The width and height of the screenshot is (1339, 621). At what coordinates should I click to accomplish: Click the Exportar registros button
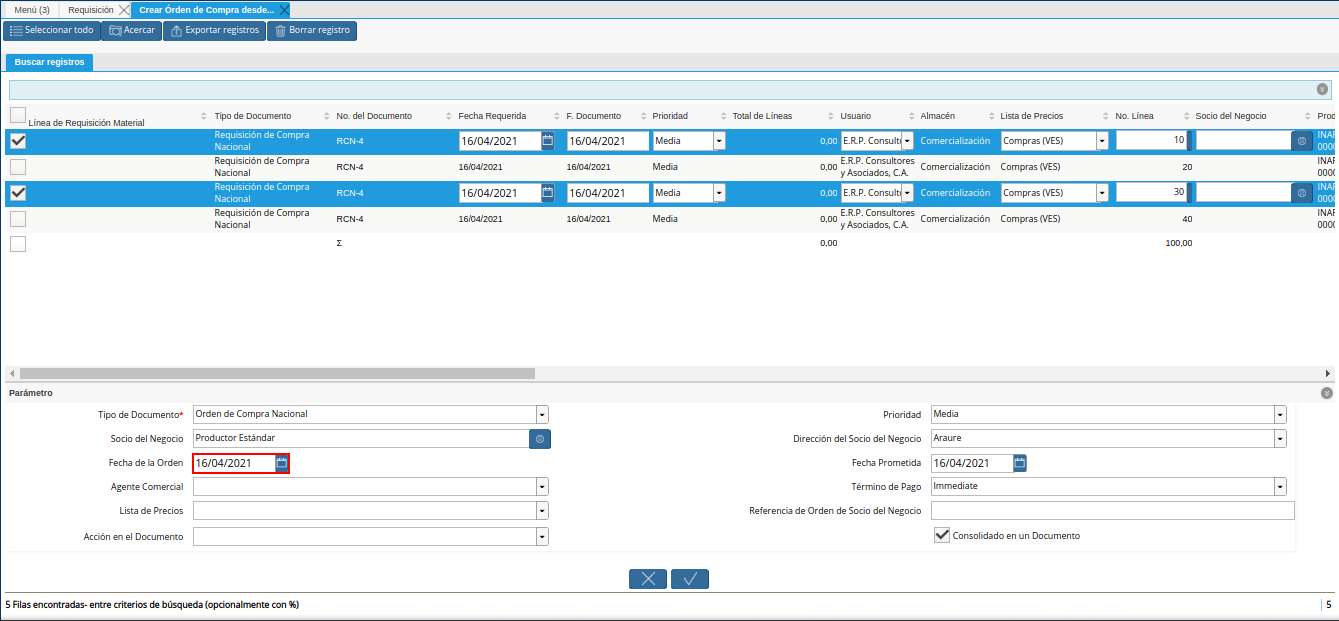click(214, 31)
